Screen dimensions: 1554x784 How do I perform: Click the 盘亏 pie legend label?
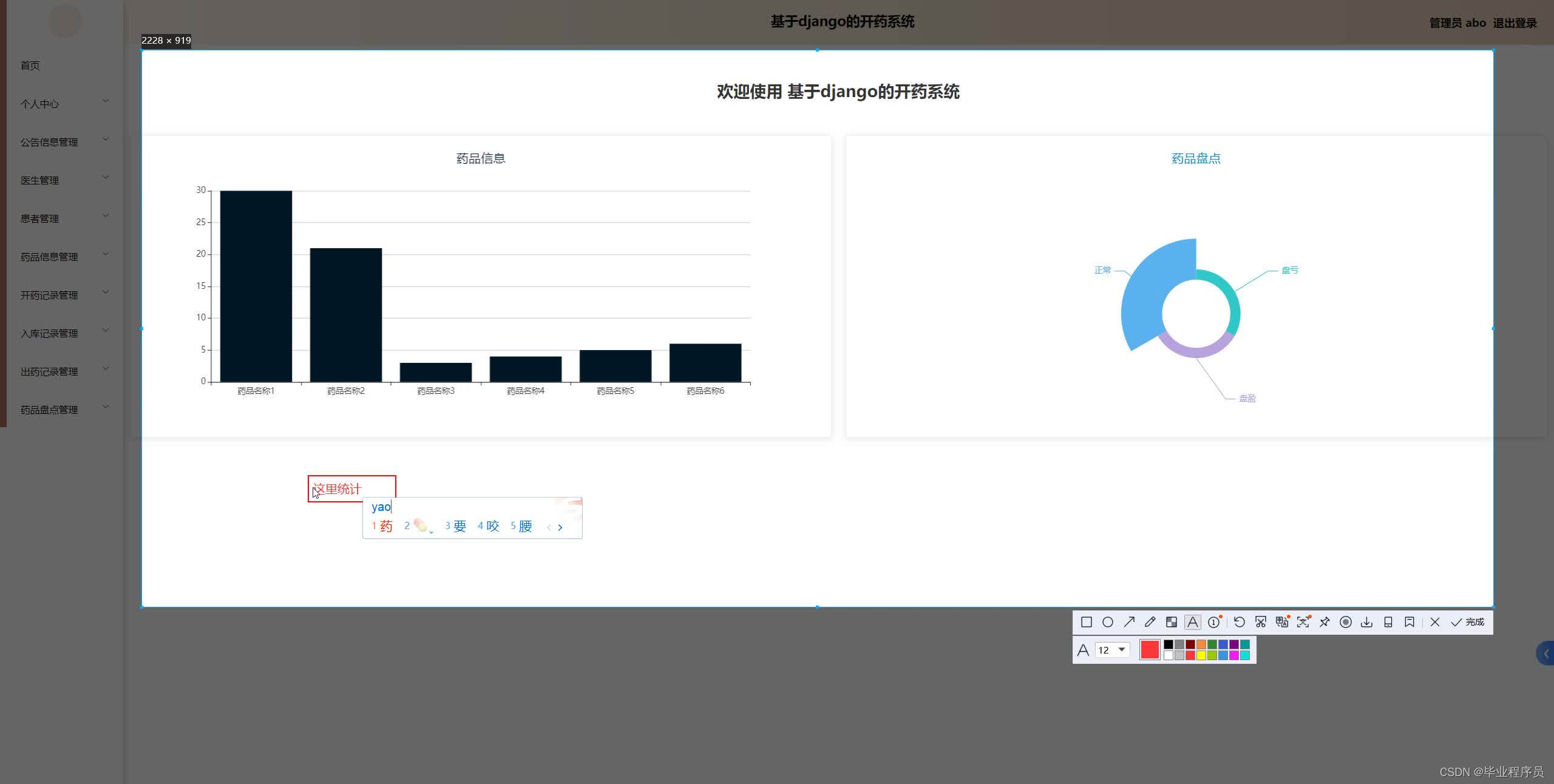point(1290,270)
